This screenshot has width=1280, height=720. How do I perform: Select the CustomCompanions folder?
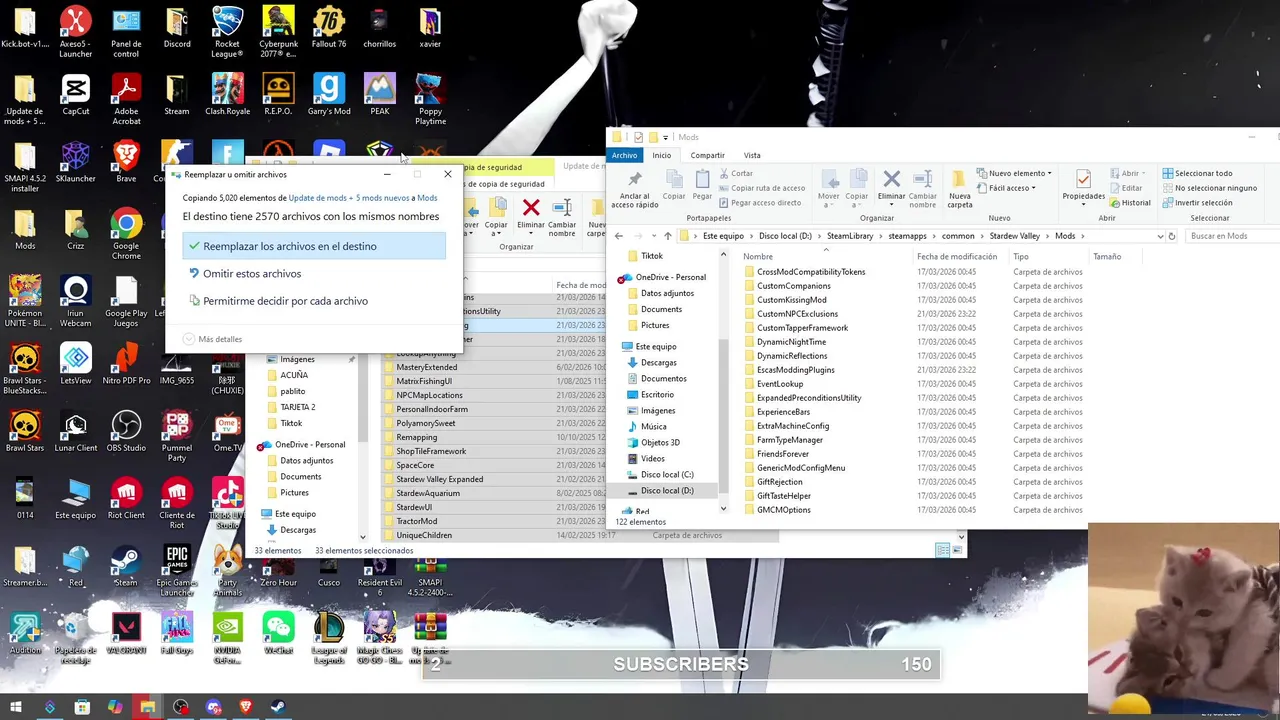coord(793,286)
